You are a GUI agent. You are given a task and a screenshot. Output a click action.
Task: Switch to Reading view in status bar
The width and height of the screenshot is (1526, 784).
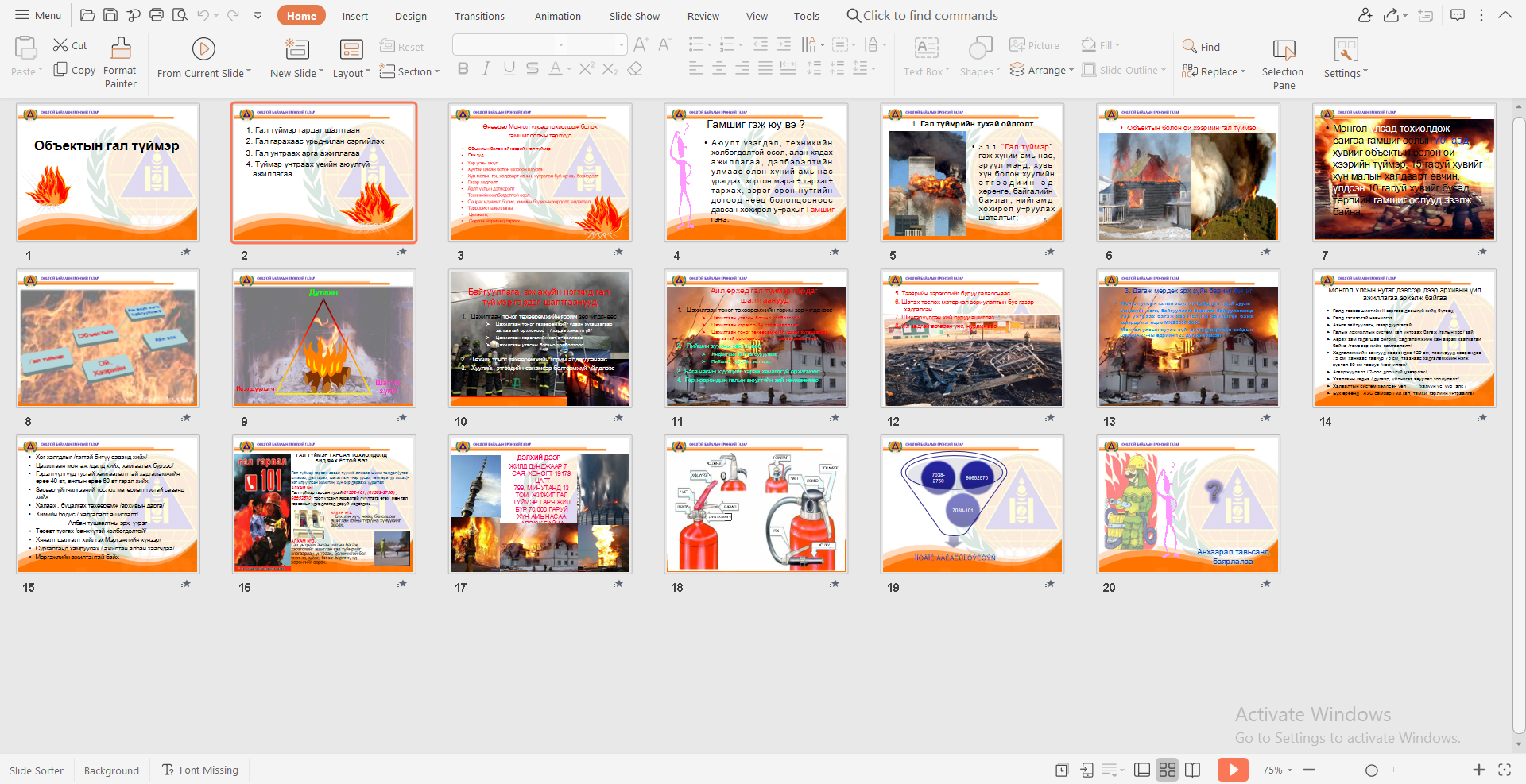pos(1192,770)
